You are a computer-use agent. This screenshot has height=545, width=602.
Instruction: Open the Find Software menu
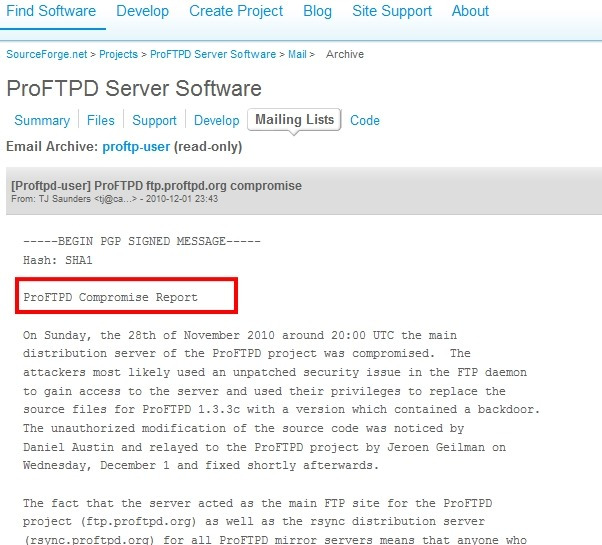tap(51, 11)
